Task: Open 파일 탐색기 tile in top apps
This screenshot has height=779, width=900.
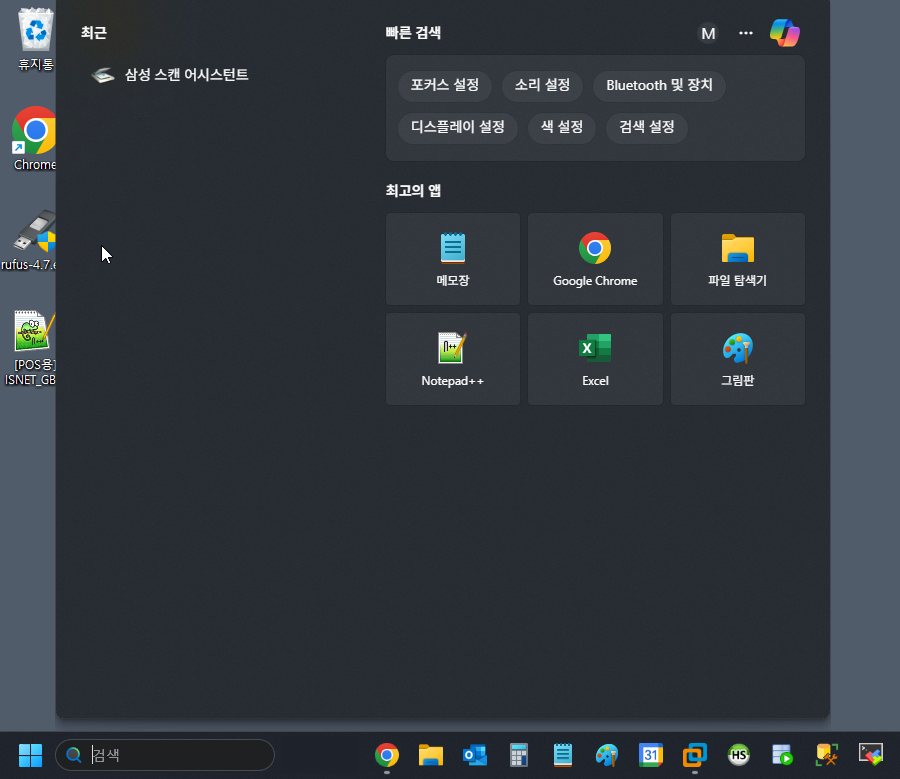Action: tap(738, 259)
